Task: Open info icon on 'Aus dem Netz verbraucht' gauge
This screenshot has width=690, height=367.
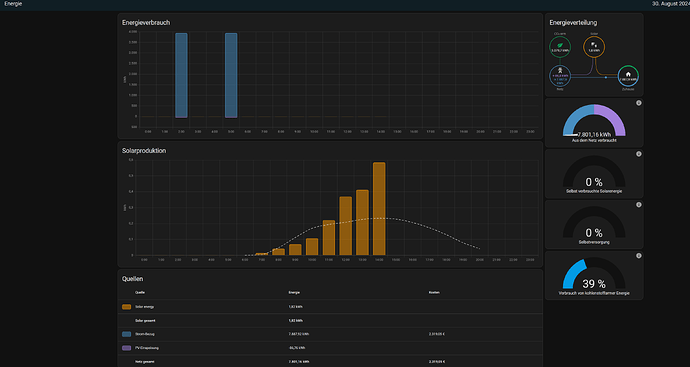Action: pyautogui.click(x=639, y=103)
